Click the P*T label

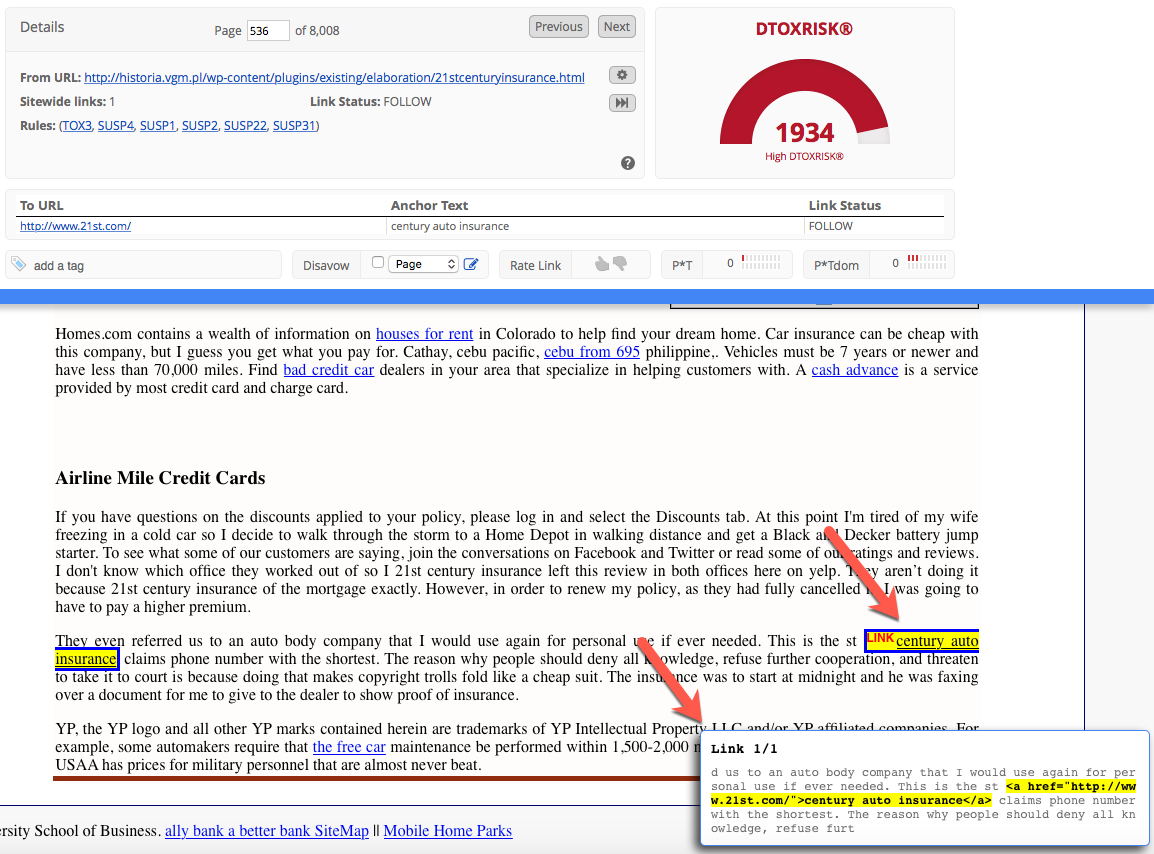click(682, 265)
